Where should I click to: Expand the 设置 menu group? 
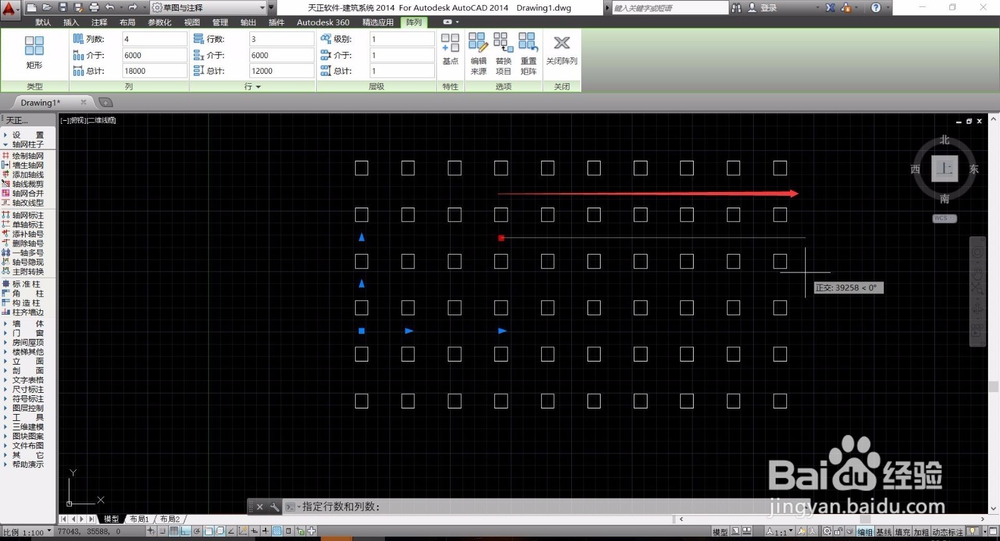click(x=28, y=135)
